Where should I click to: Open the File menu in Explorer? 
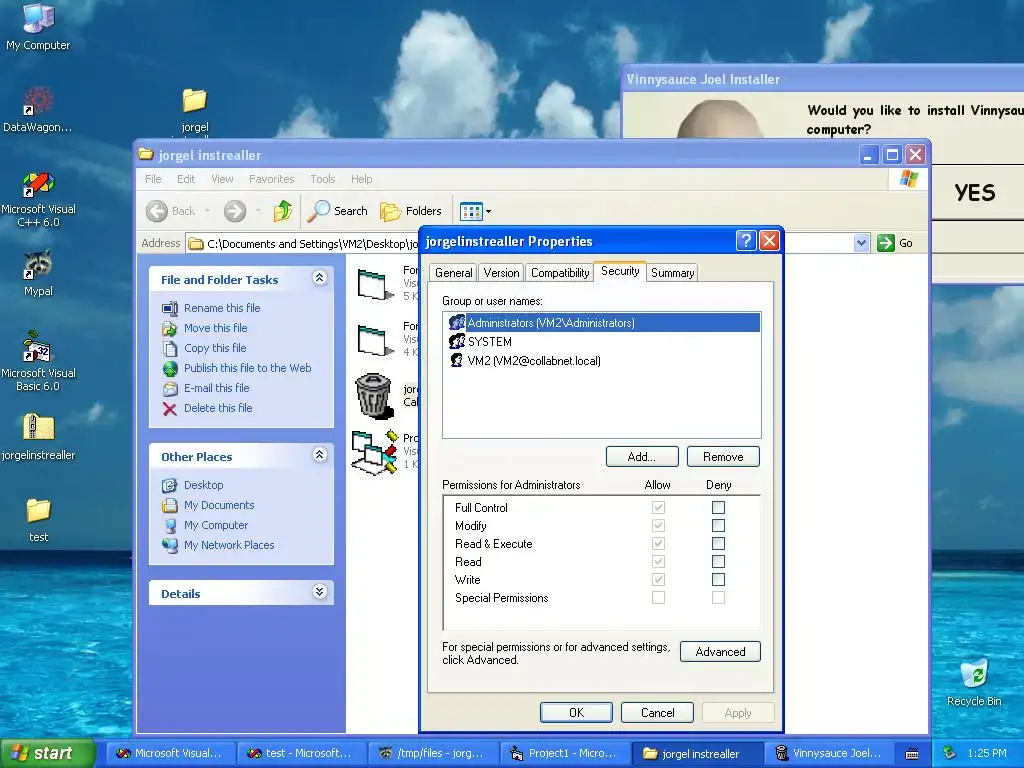pyautogui.click(x=153, y=179)
